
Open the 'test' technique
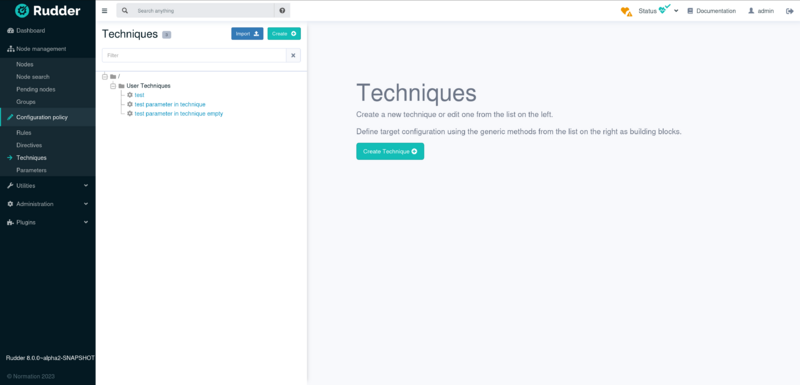(x=139, y=95)
